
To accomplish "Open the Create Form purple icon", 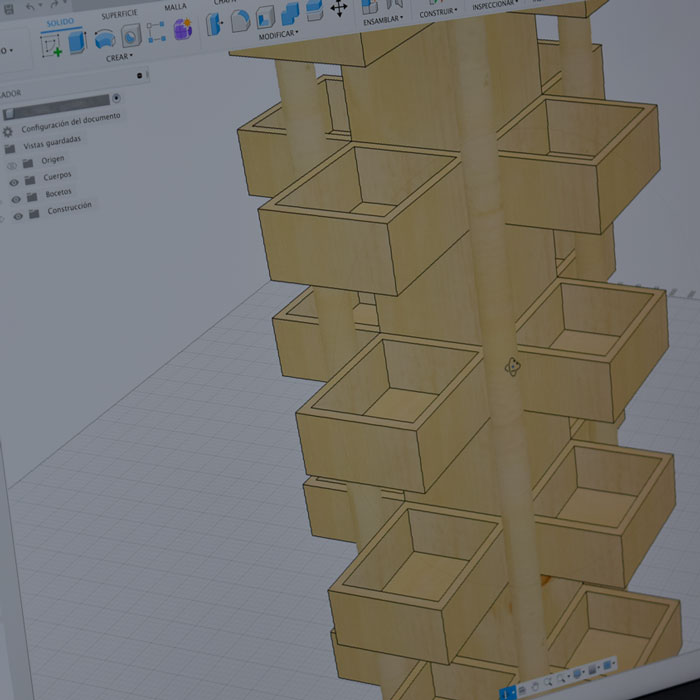I will [182, 30].
